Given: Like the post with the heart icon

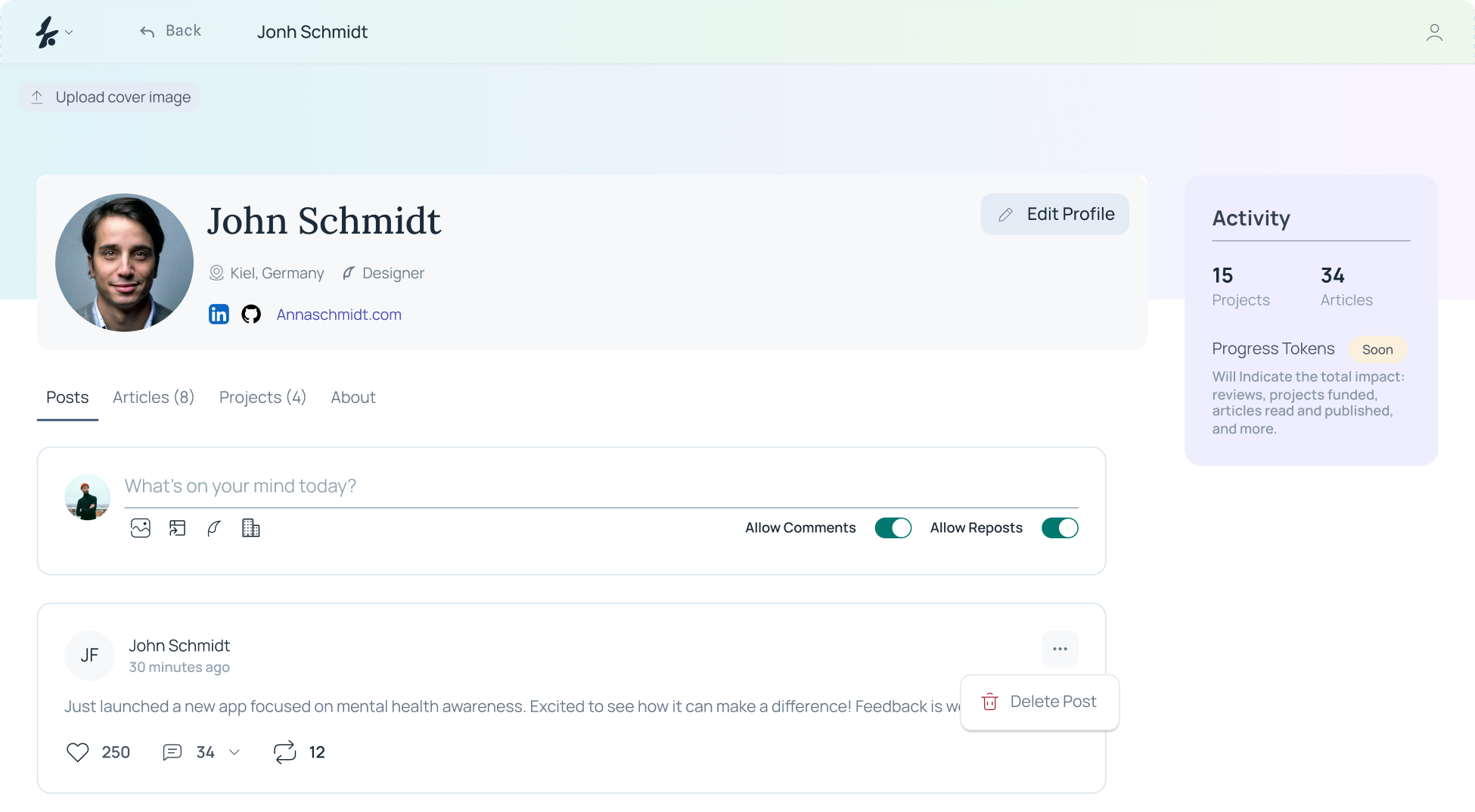Looking at the screenshot, I should (78, 752).
